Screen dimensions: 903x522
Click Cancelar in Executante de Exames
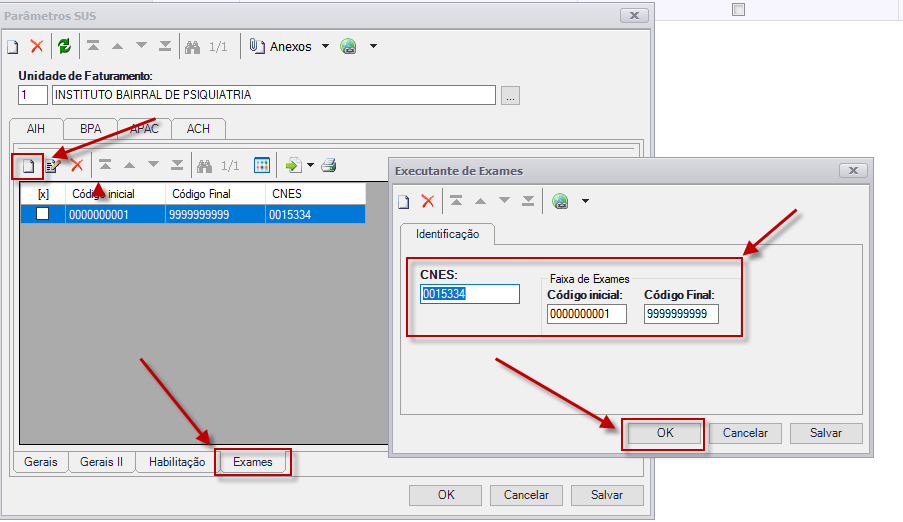coord(745,433)
